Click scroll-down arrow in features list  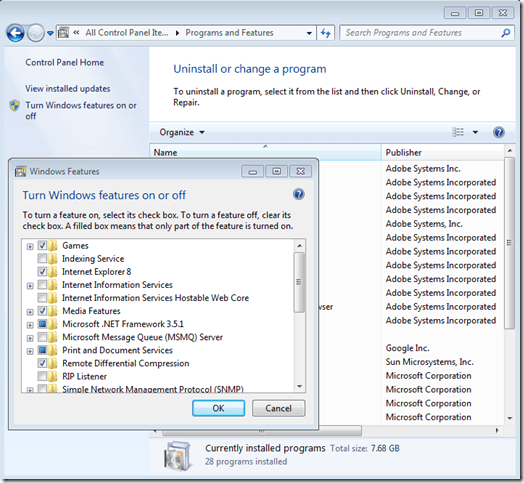pos(300,386)
